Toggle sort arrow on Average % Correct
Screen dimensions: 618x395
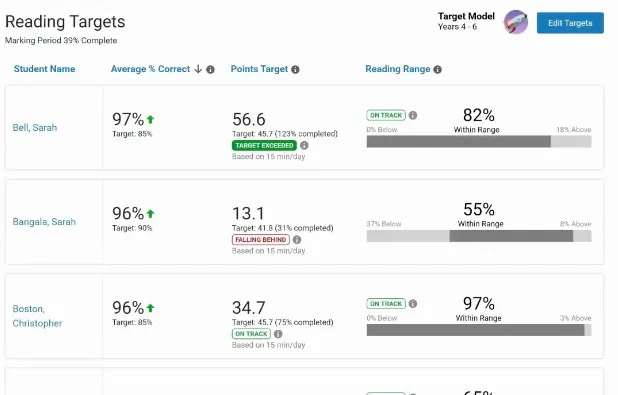point(198,69)
